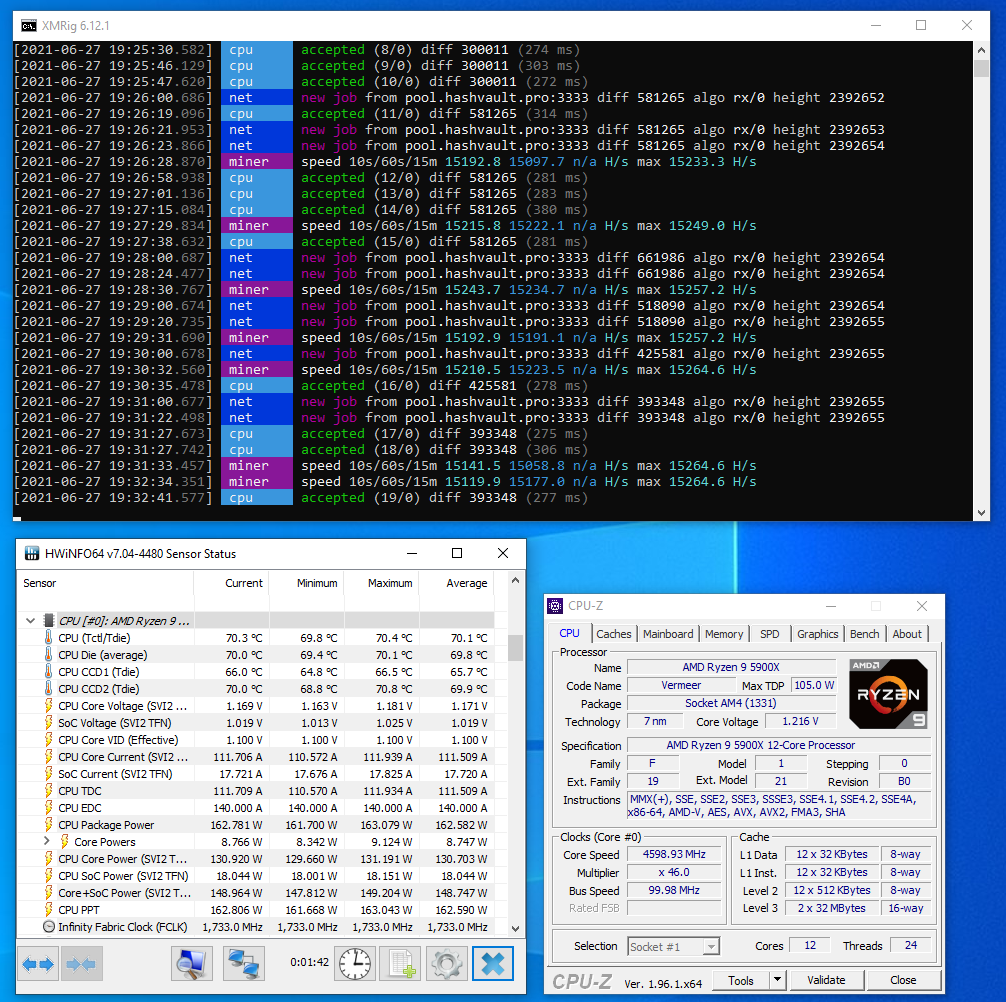Screen dimensions: 1006x1002
Task: Click the Multiplier value x 46.0 field
Action: (674, 872)
